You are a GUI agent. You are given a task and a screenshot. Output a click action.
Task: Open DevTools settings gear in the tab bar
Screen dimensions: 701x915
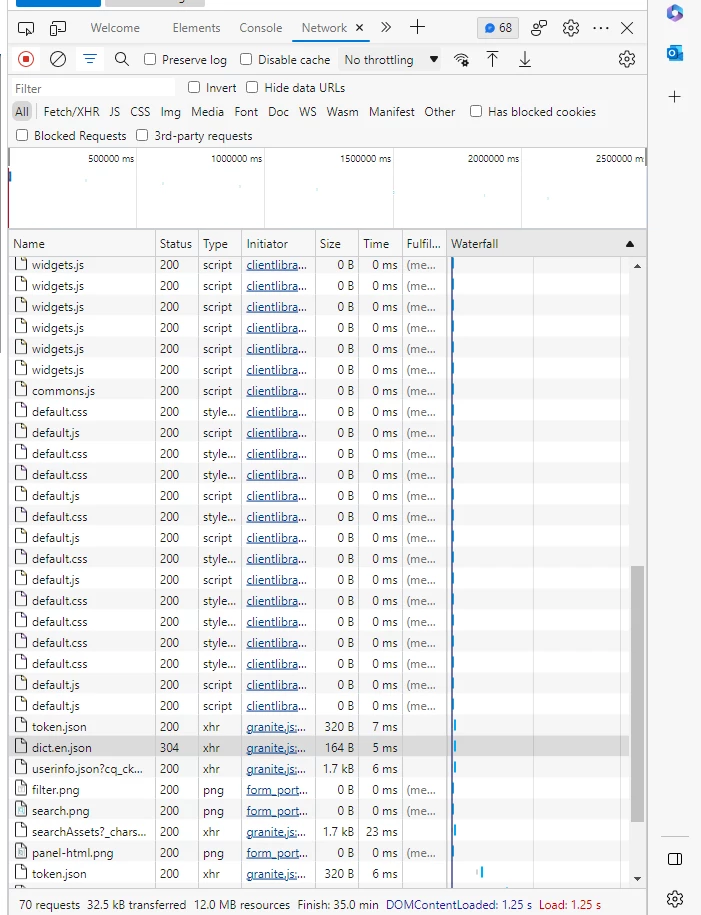(x=570, y=28)
